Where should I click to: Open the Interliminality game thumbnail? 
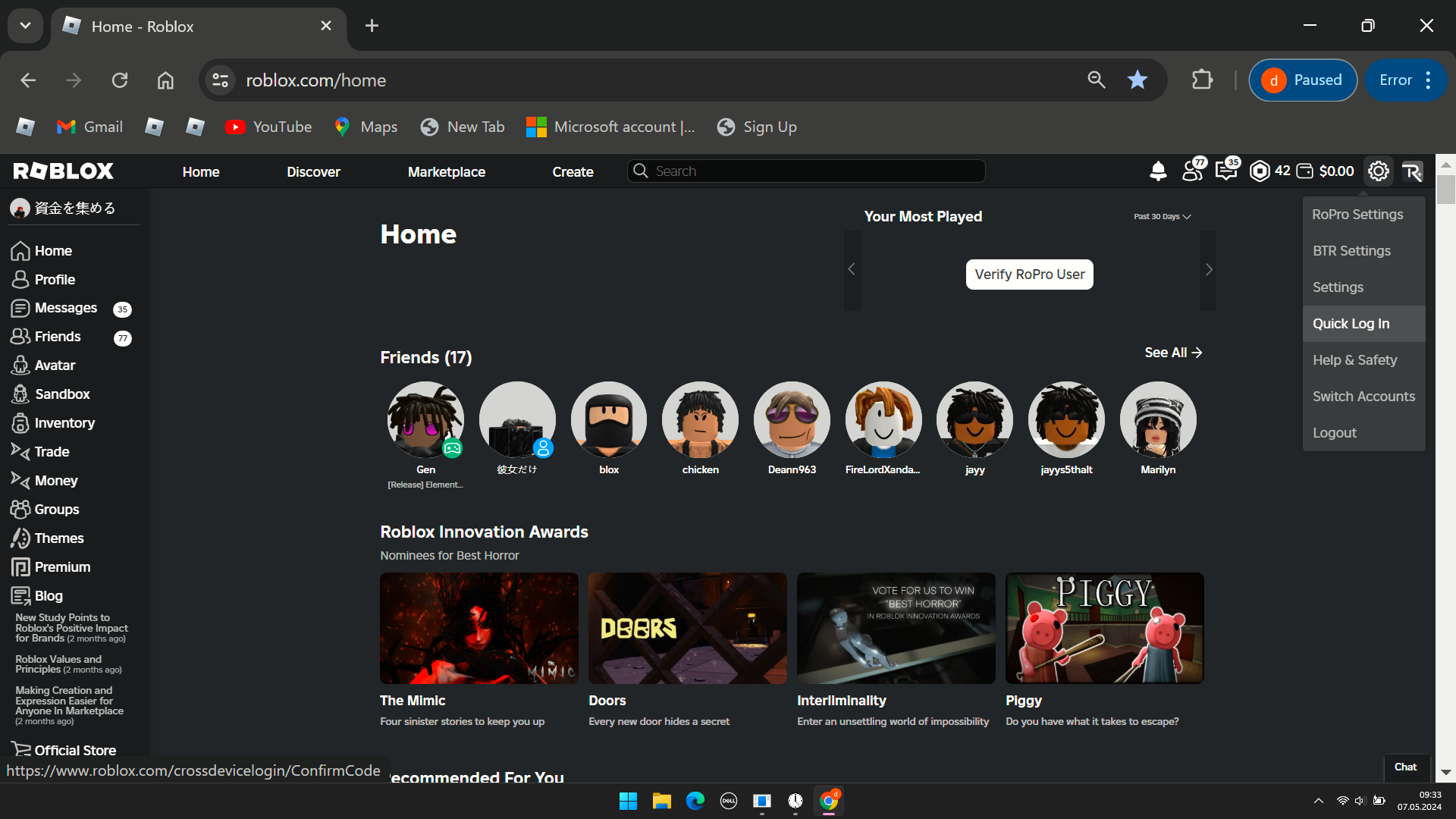coord(896,628)
